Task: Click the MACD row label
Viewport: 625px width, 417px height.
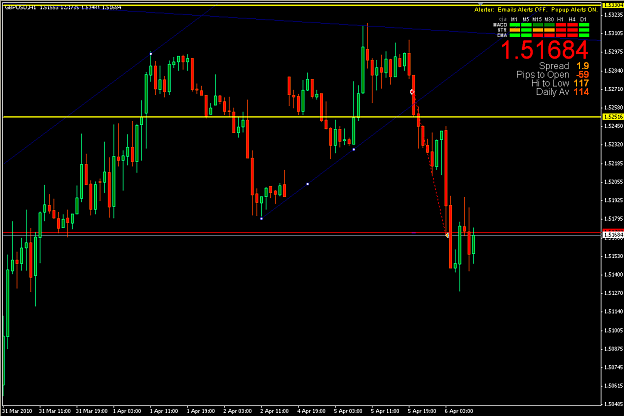Action: point(500,25)
